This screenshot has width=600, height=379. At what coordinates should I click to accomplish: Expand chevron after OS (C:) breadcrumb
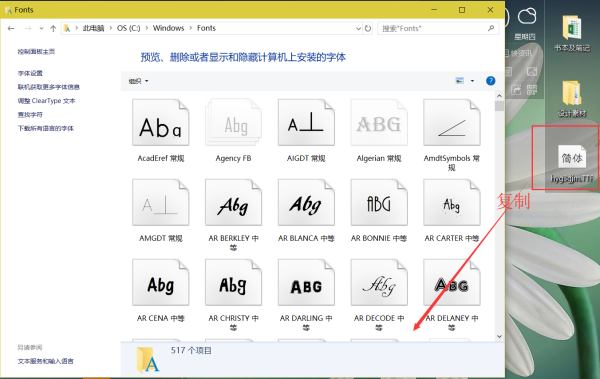147,28
